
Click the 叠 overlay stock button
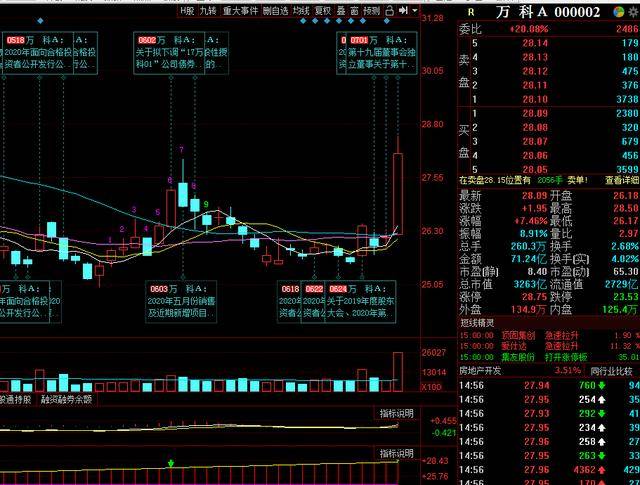[341, 11]
